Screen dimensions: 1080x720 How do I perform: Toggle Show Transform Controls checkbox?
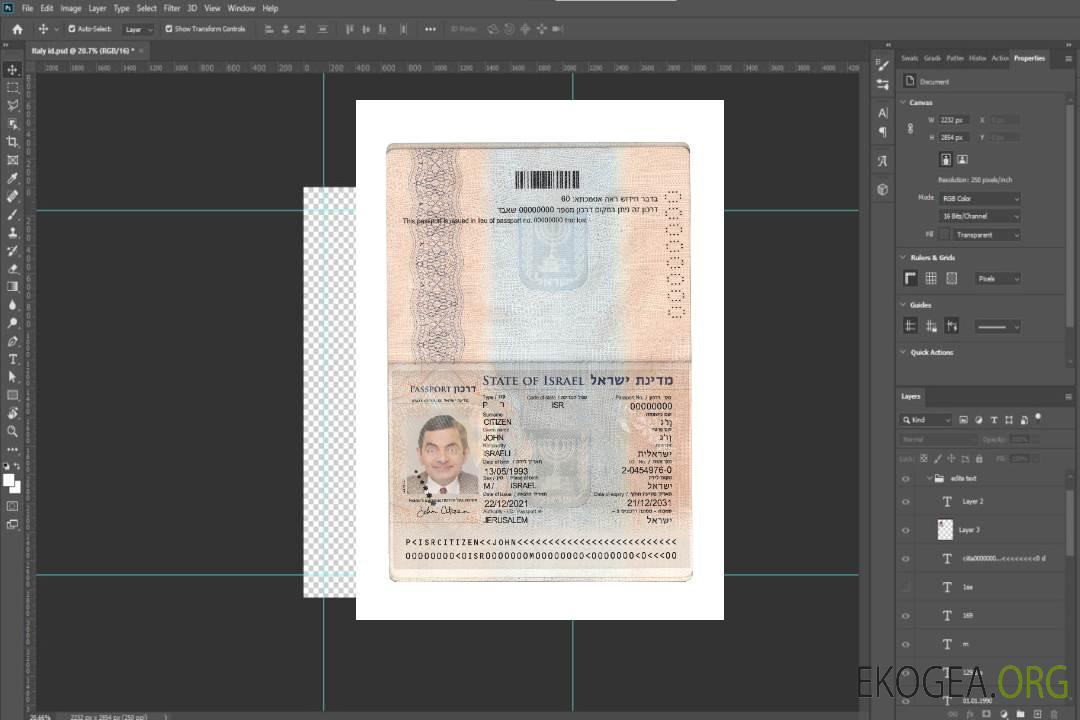[169, 29]
